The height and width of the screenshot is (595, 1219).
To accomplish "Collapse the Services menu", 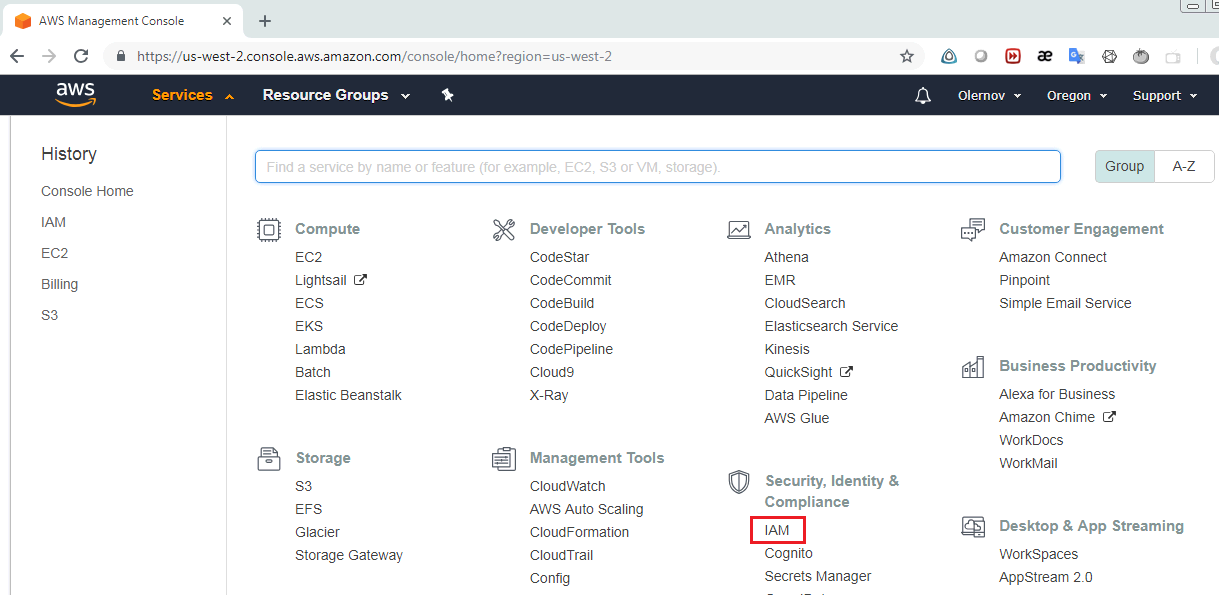I will (x=193, y=95).
